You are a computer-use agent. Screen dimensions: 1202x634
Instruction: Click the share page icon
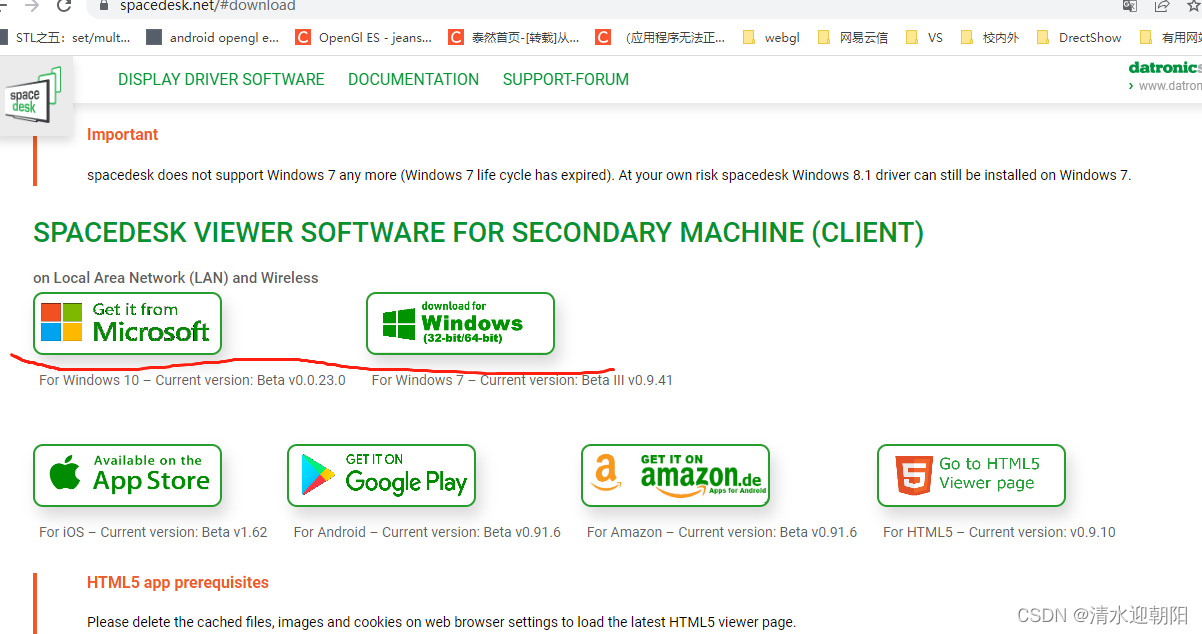(1162, 6)
